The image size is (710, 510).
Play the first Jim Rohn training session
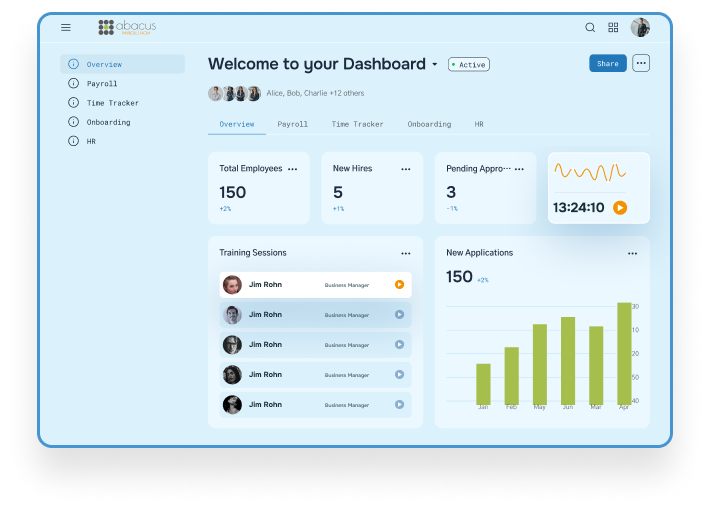pyautogui.click(x=399, y=285)
